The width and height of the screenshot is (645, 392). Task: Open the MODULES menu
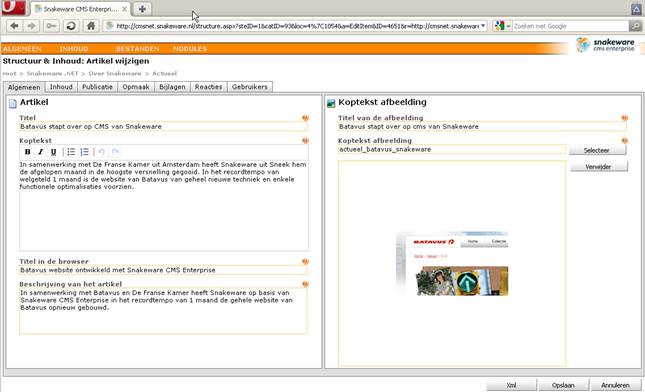(190, 49)
